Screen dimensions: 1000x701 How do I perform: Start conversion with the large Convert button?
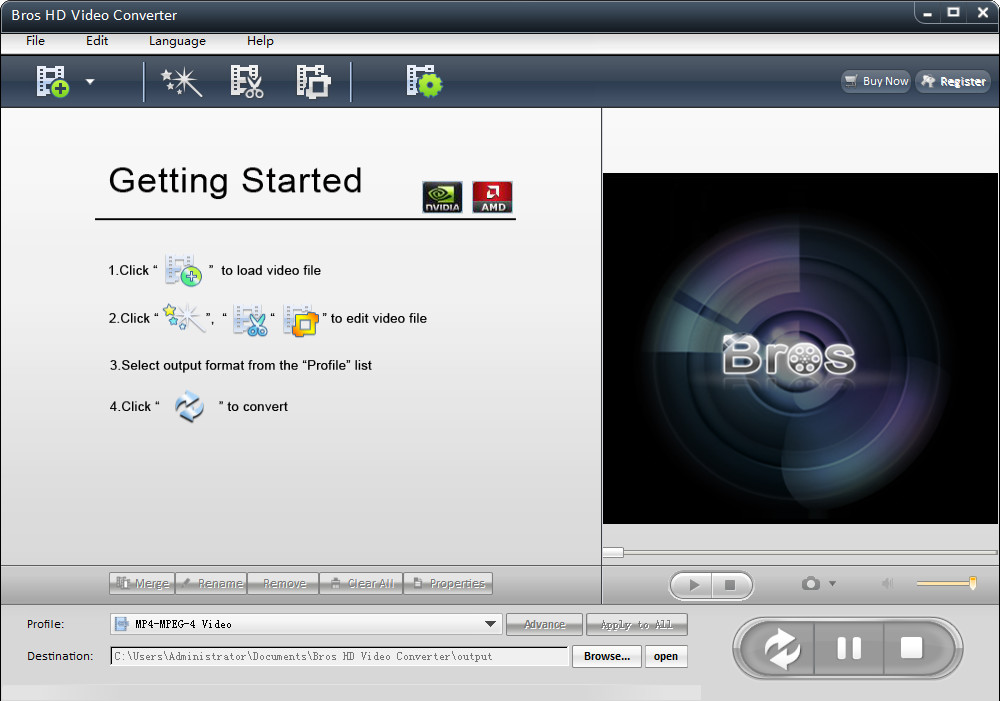pos(782,649)
